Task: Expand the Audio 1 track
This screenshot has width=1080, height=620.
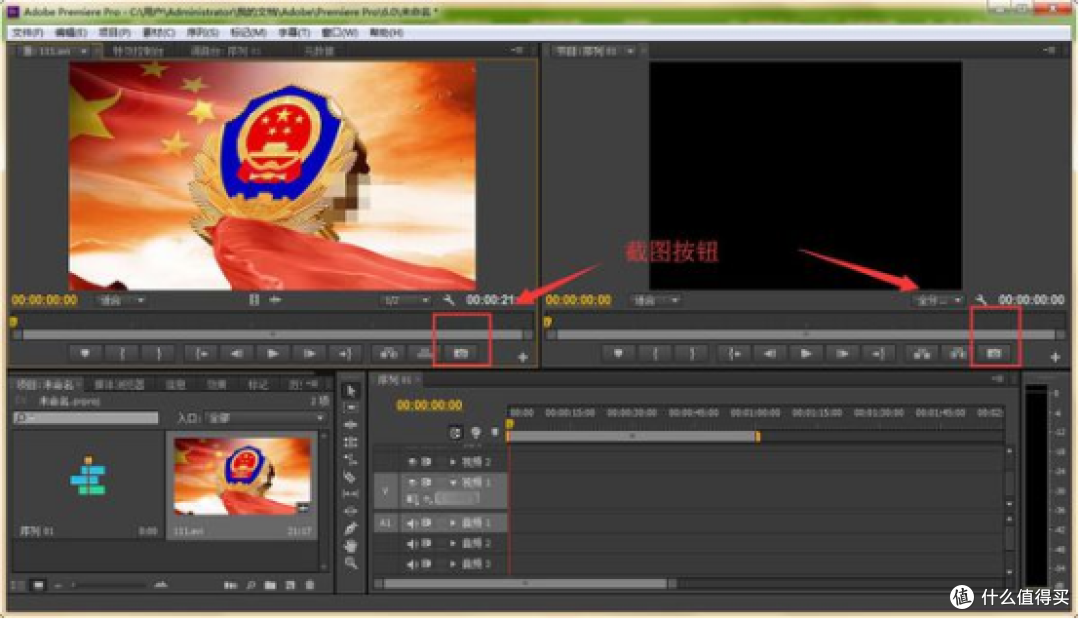Action: [x=453, y=523]
